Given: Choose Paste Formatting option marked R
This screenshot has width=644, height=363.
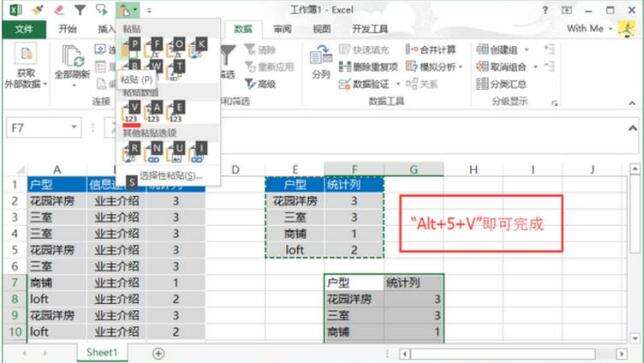Looking at the screenshot, I should tap(131, 152).
